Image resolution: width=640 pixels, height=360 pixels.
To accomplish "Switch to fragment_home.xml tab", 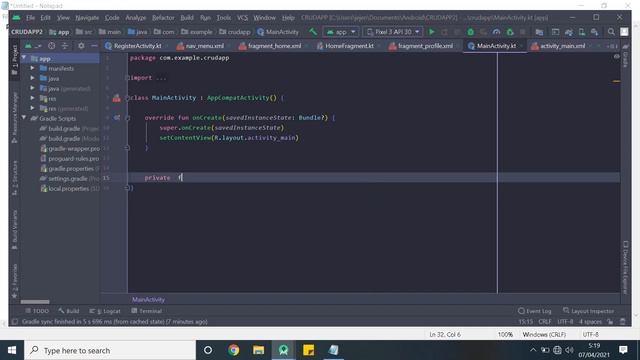I will tap(271, 46).
